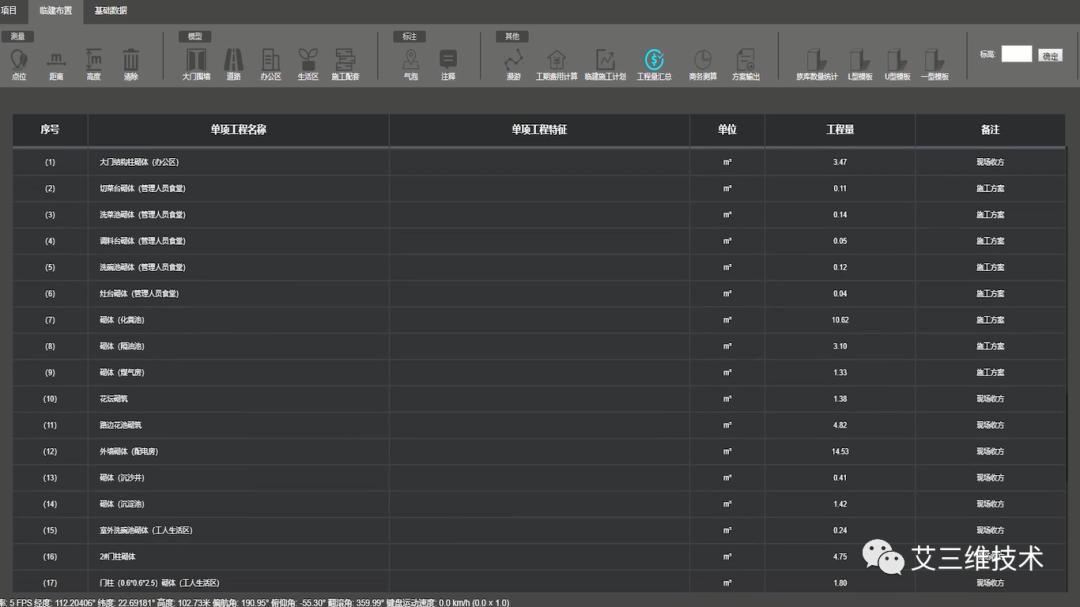The width and height of the screenshot is (1080, 607).
Task: Select the 切菜台砌体 row name
Action: [x=143, y=188]
